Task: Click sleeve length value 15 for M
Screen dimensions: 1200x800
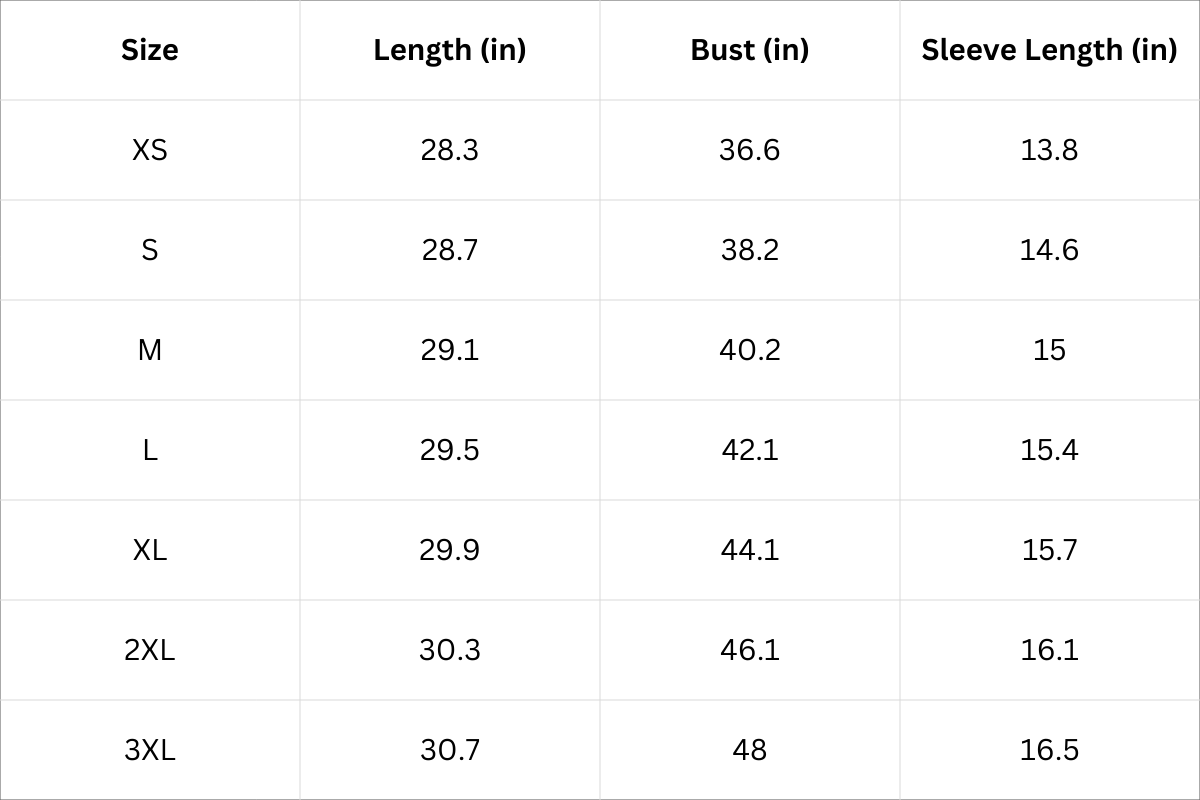Action: click(x=1049, y=350)
